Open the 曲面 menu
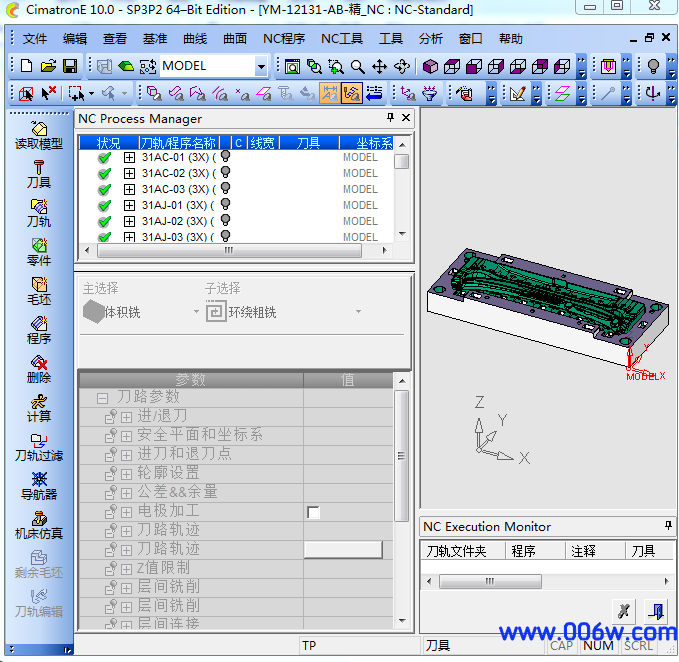679x662 pixels. click(235, 39)
